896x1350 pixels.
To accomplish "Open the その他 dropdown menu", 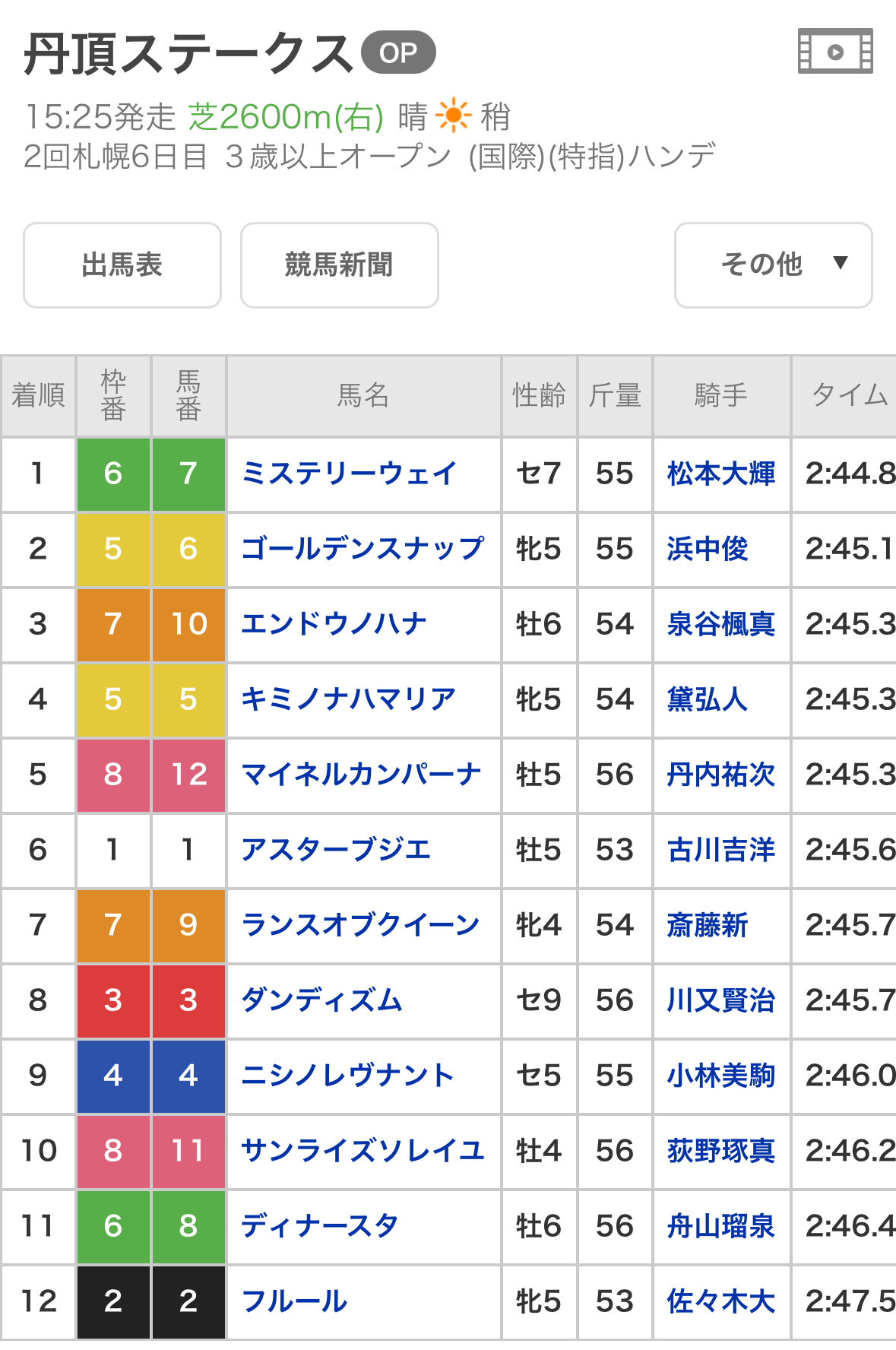I will pyautogui.click(x=773, y=265).
